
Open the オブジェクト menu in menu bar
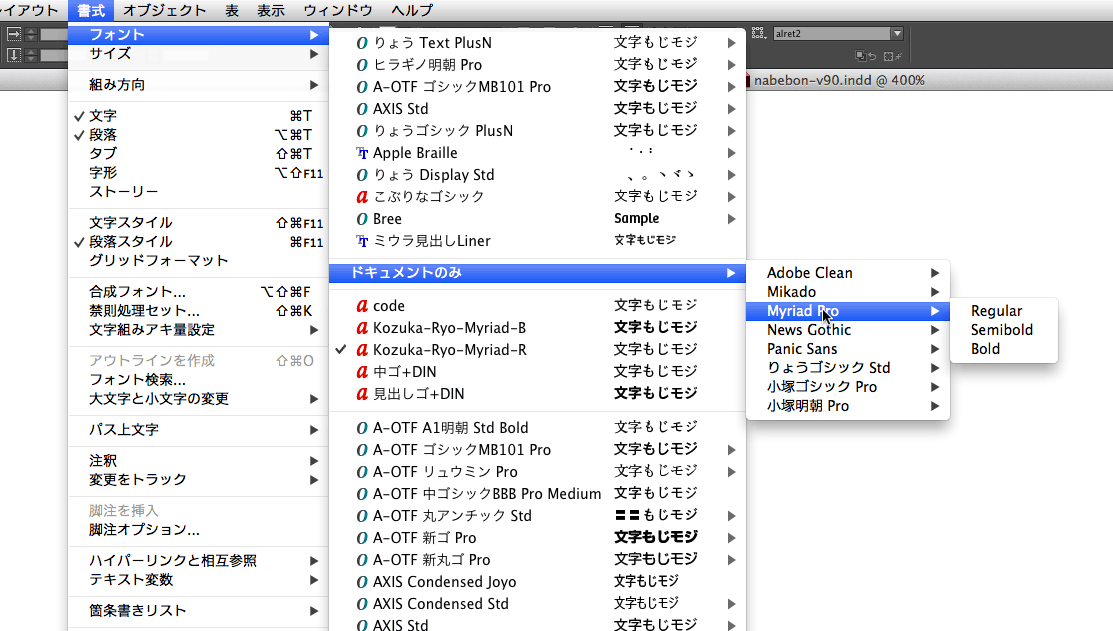pos(165,11)
